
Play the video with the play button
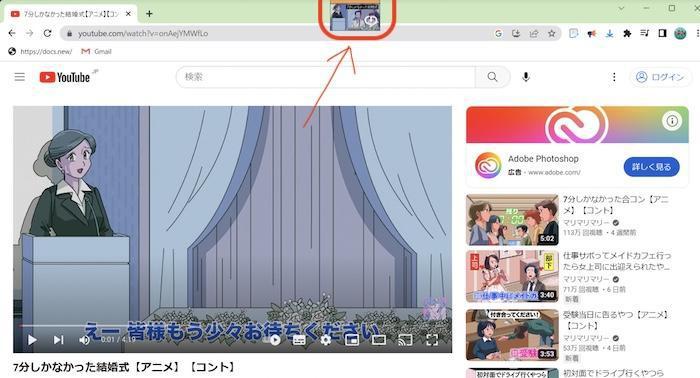click(x=32, y=340)
